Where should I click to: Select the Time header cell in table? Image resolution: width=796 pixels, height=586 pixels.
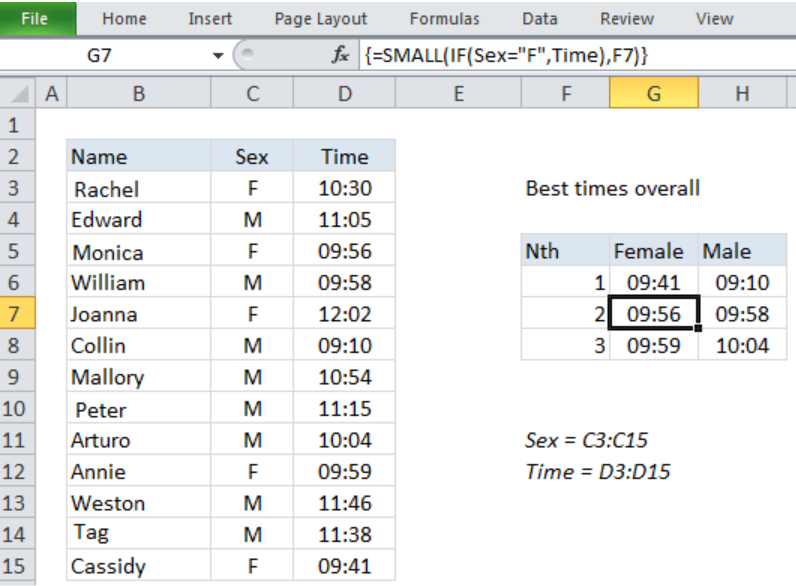coord(344,156)
